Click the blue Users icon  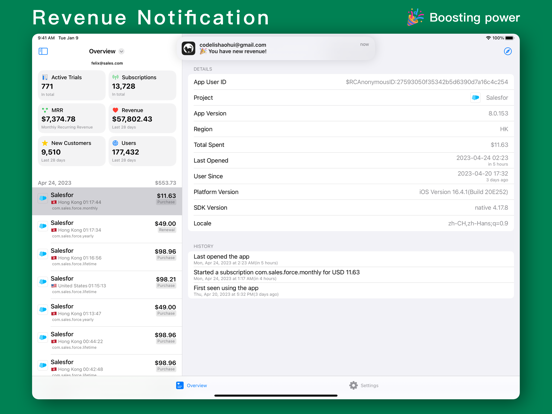coord(115,143)
